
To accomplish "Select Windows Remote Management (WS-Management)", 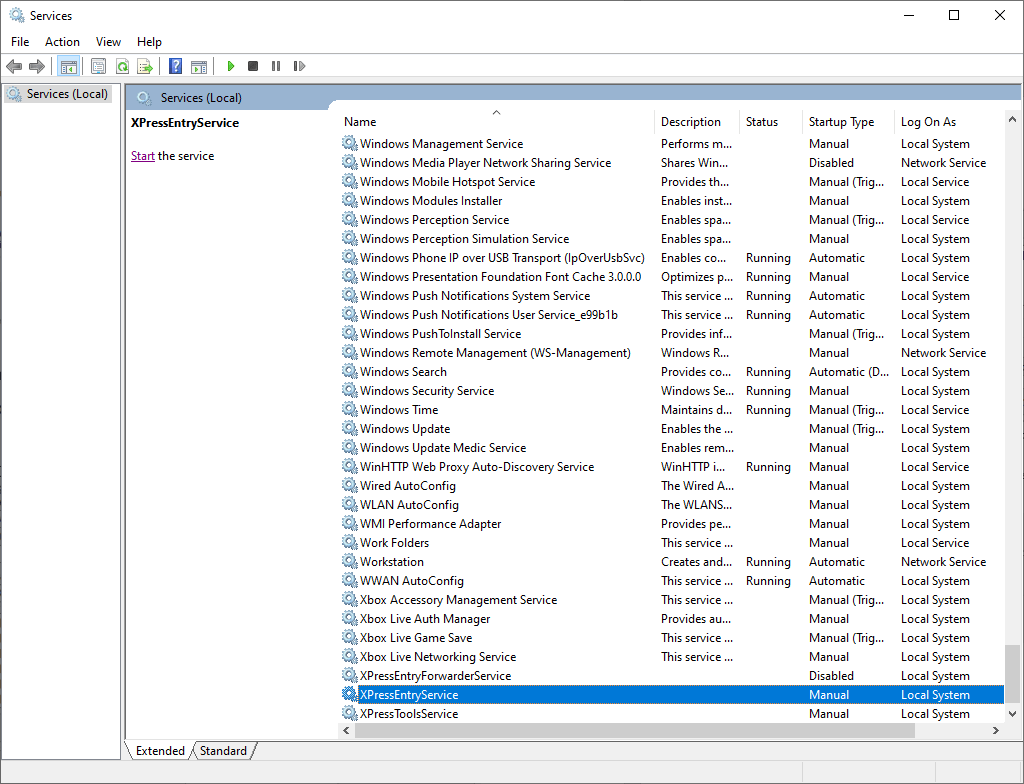I will coord(671,352).
